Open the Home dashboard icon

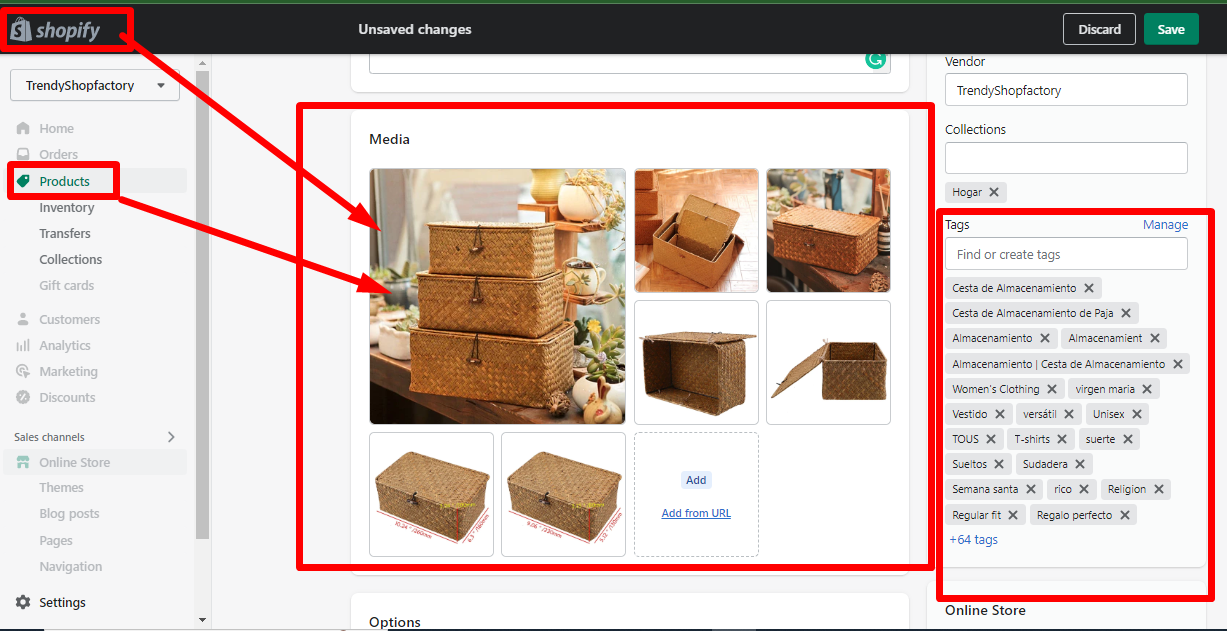tap(23, 128)
